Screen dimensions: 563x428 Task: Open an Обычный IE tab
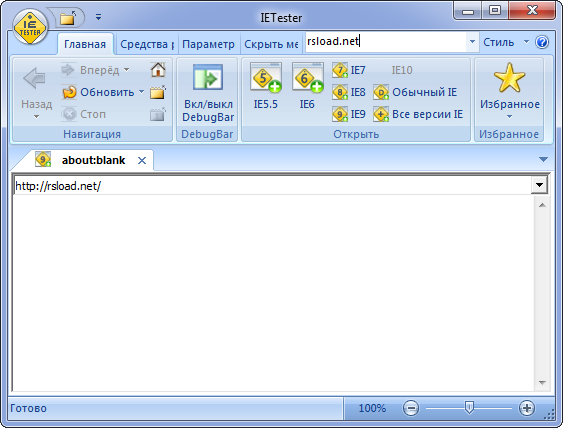coord(415,92)
